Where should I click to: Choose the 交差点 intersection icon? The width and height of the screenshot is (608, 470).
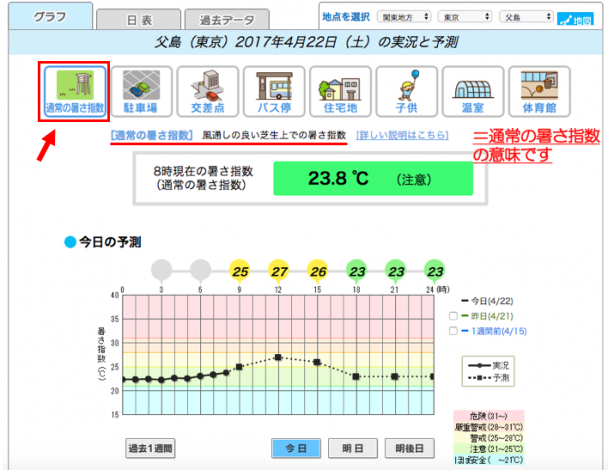[x=208, y=92]
